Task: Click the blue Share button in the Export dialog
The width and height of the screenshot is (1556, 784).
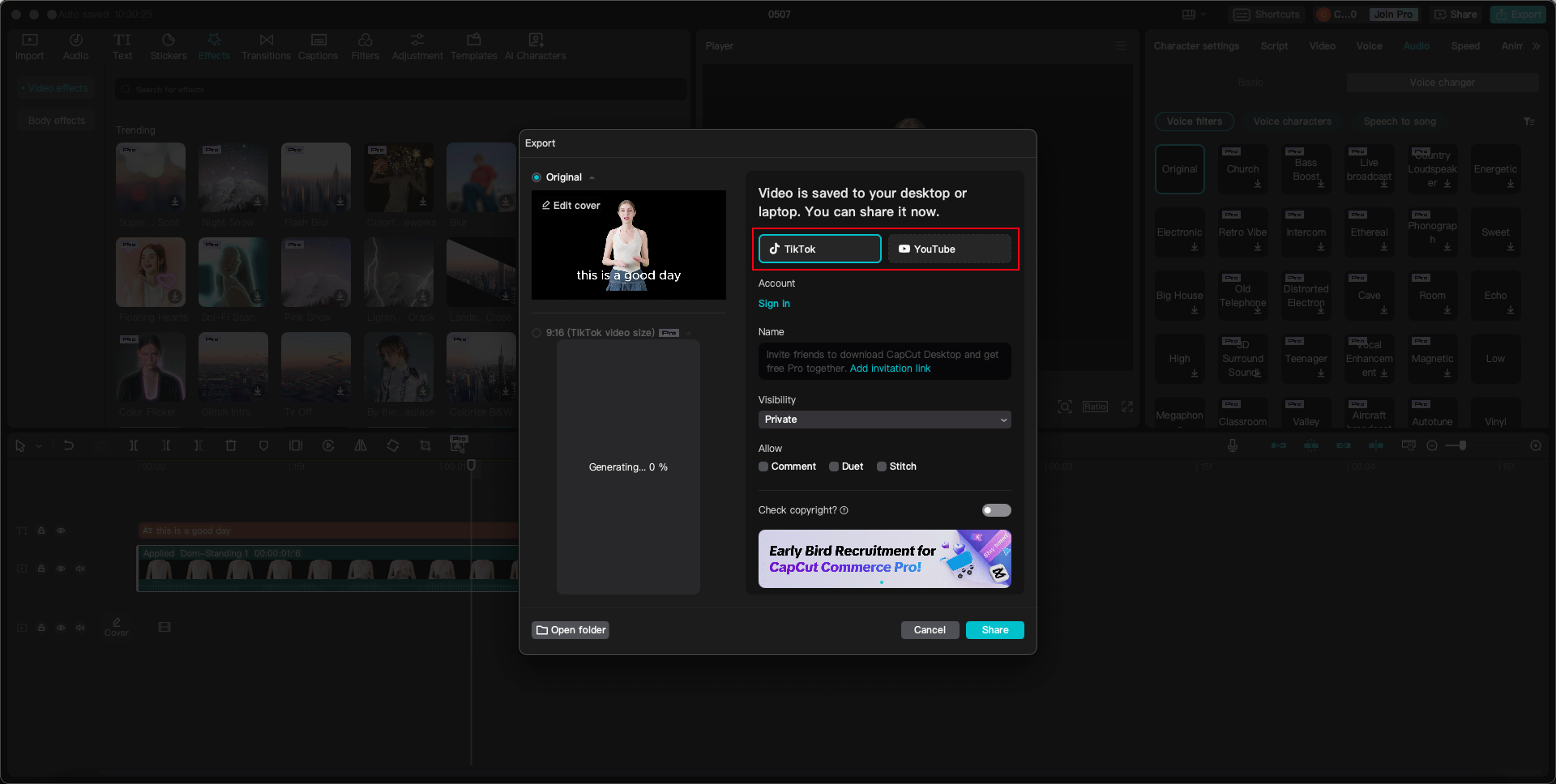Action: [995, 630]
